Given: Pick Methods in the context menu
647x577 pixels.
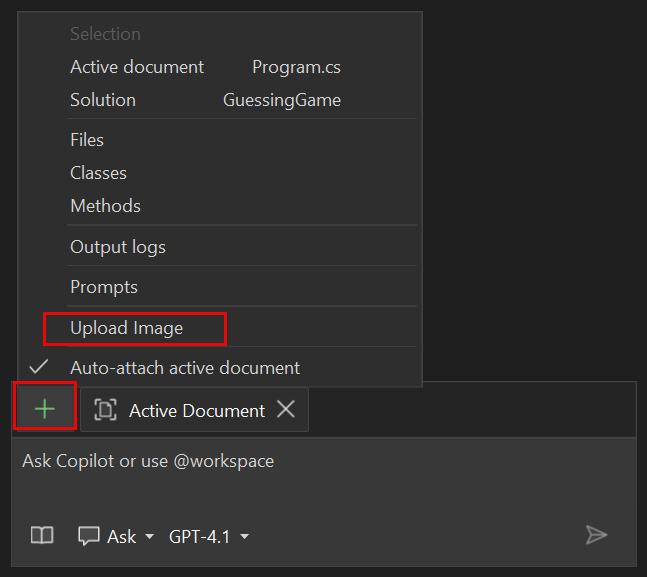Looking at the screenshot, I should [105, 206].
